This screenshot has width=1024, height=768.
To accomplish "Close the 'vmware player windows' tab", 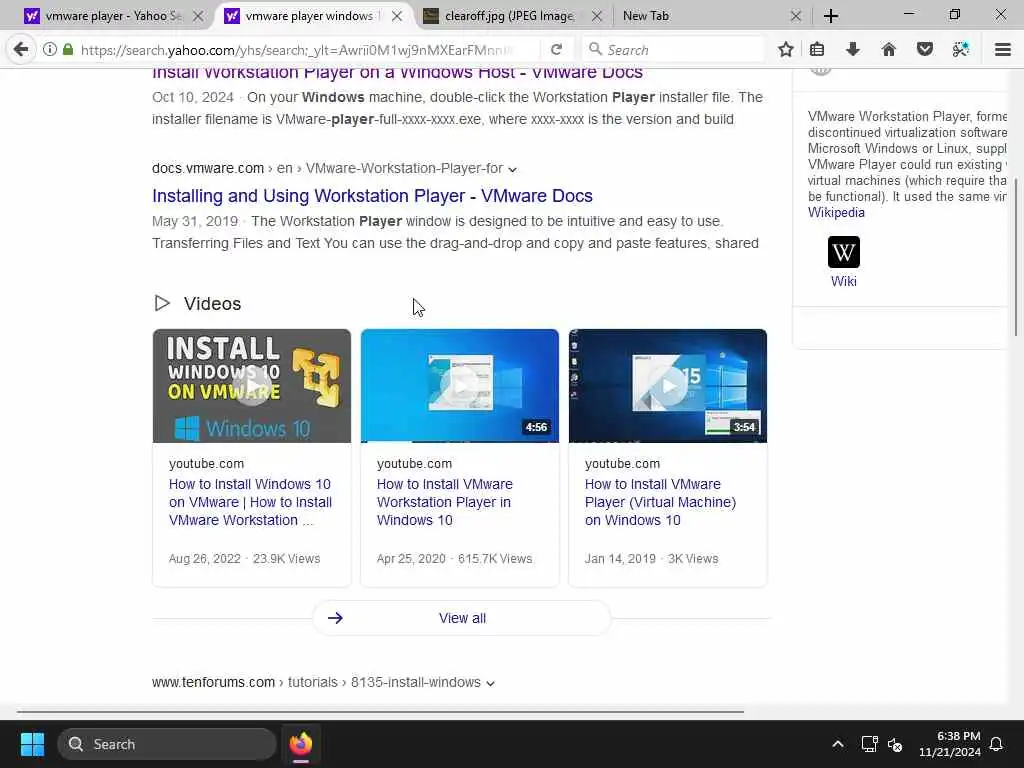I will (396, 16).
